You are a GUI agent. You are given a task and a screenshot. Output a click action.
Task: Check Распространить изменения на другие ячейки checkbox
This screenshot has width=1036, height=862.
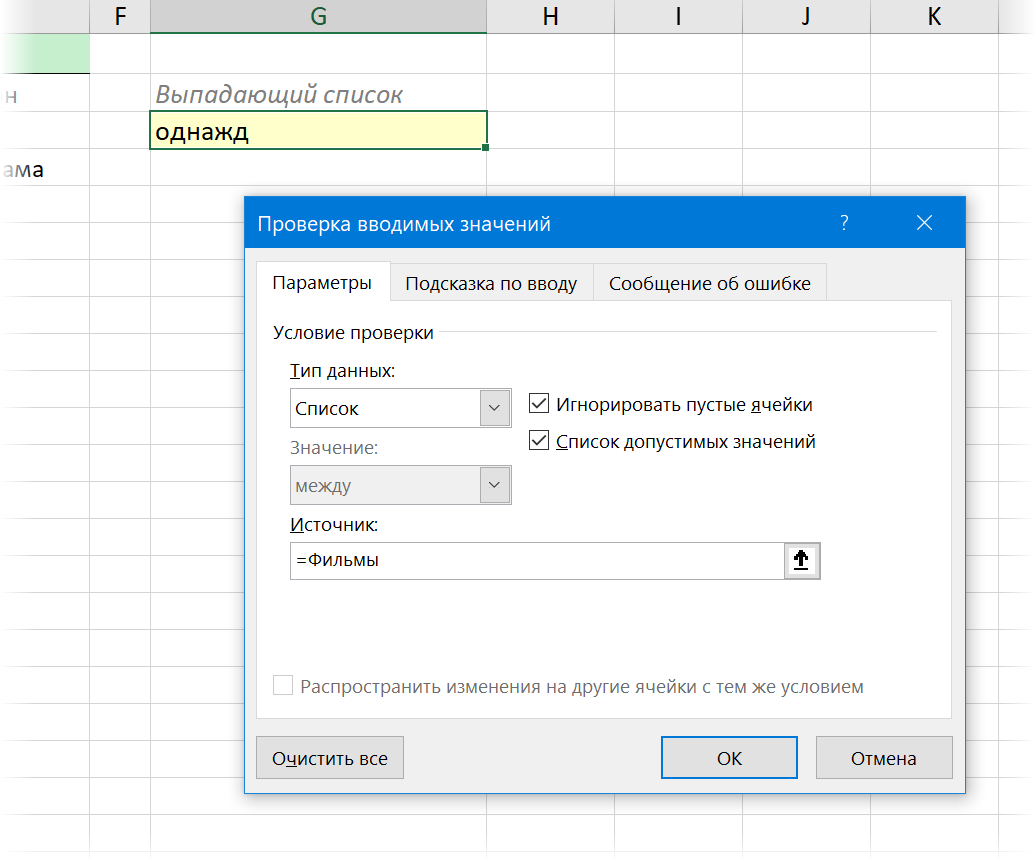point(284,687)
